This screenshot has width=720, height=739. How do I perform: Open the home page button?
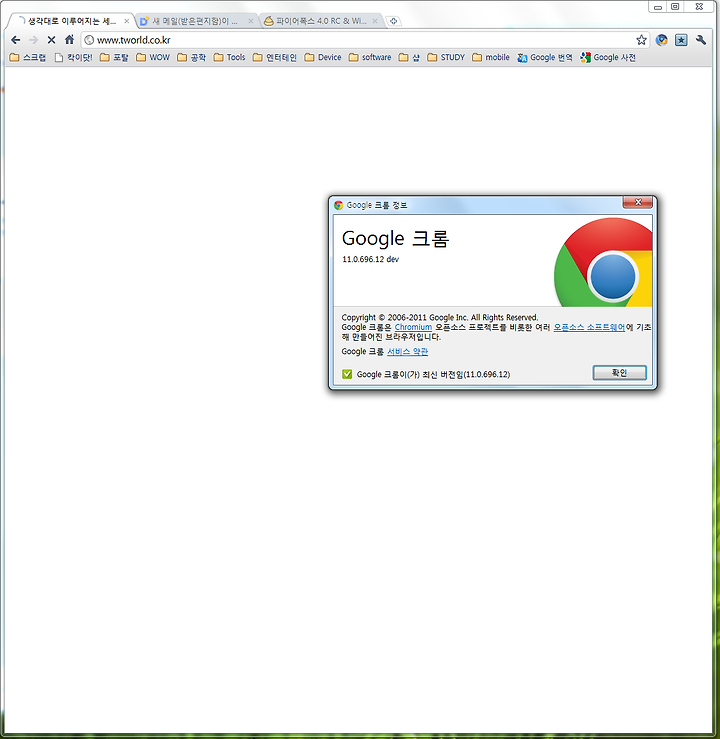tap(69, 40)
